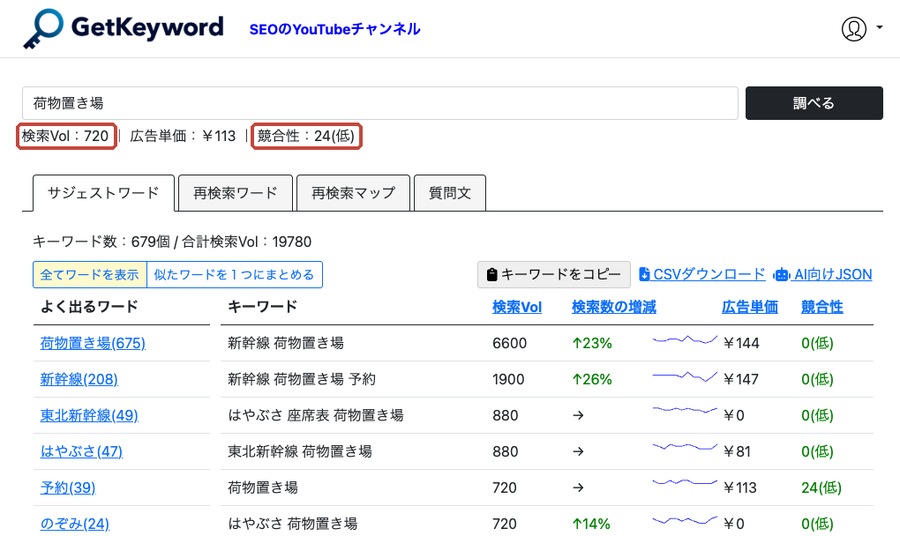Click the ↑26% growth value

pyautogui.click(x=592, y=379)
